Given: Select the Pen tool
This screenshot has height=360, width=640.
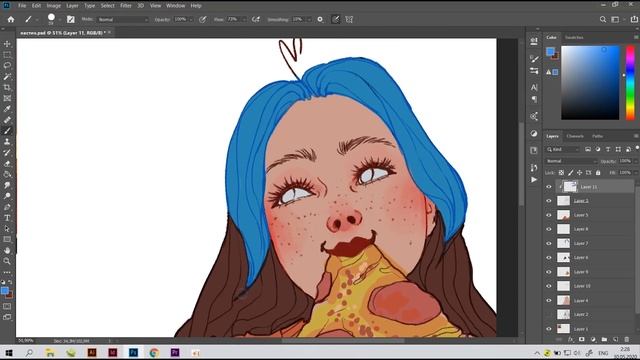Looking at the screenshot, I should coord(7,207).
